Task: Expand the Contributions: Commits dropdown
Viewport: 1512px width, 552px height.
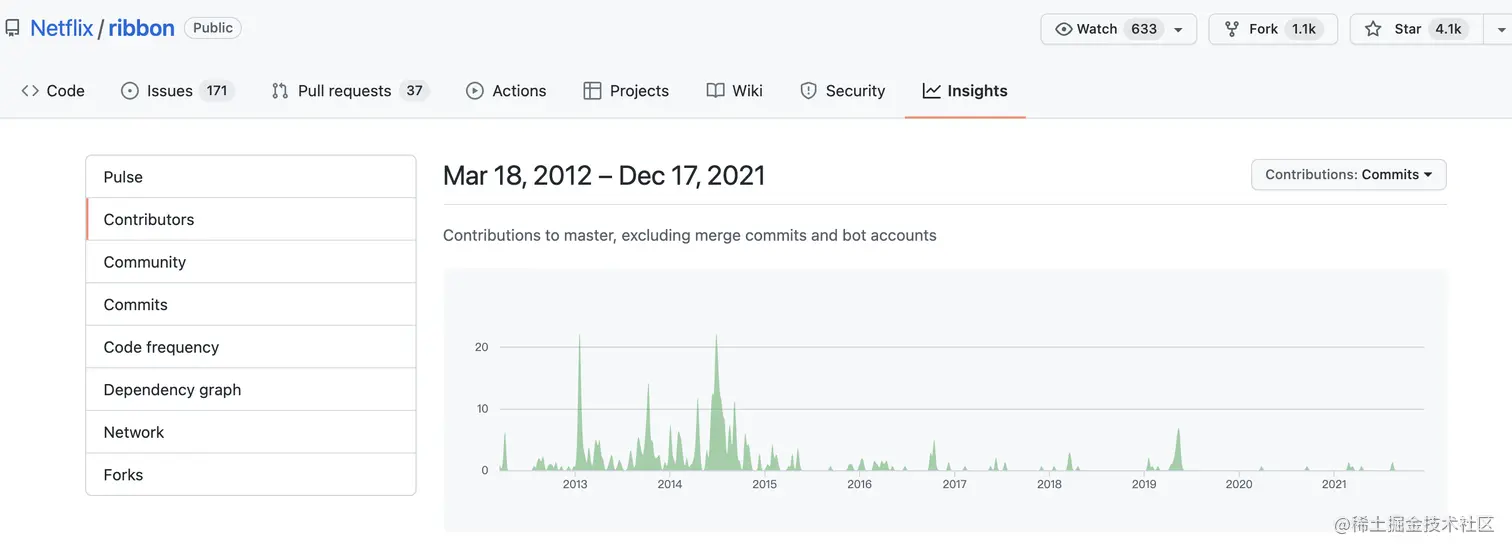Action: (1348, 175)
